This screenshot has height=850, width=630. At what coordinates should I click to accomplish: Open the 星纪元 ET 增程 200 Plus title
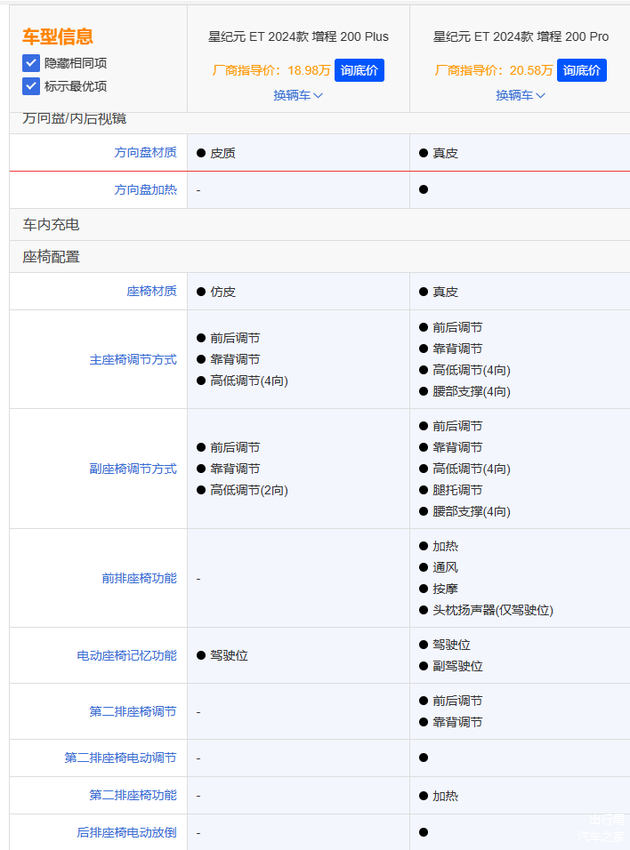coord(298,37)
